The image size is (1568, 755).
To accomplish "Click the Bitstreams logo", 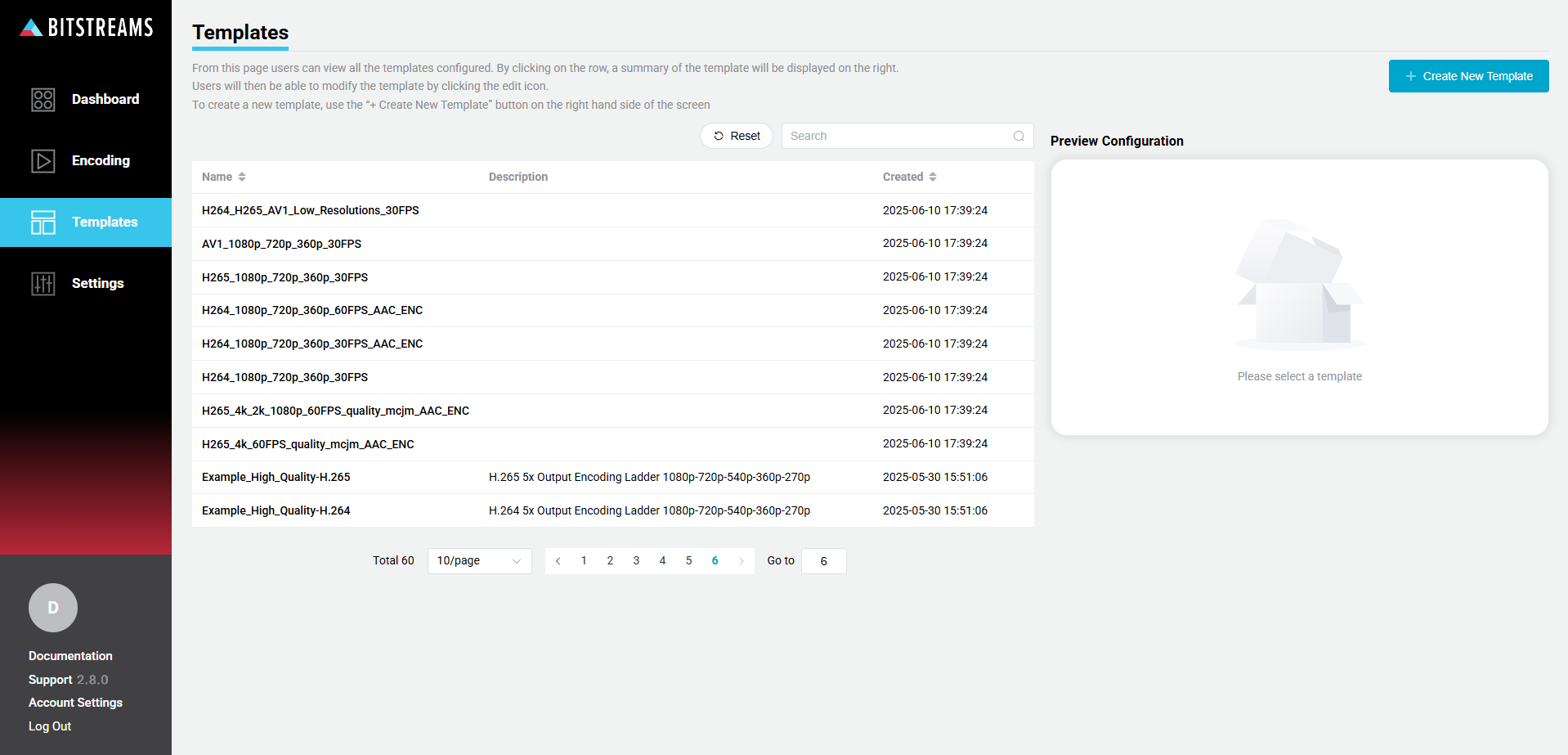I will [x=86, y=28].
